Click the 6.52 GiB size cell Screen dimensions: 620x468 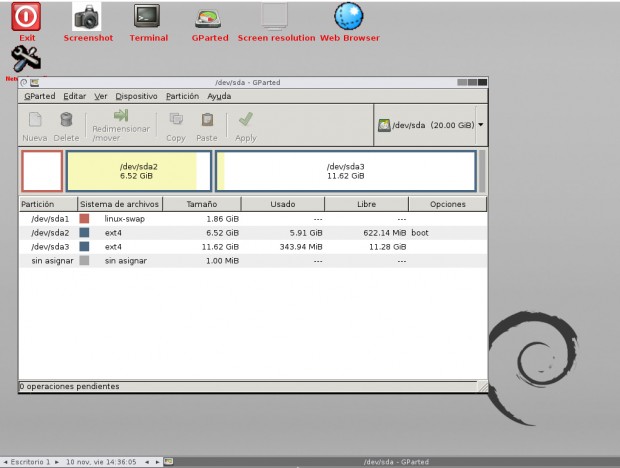[x=222, y=233]
